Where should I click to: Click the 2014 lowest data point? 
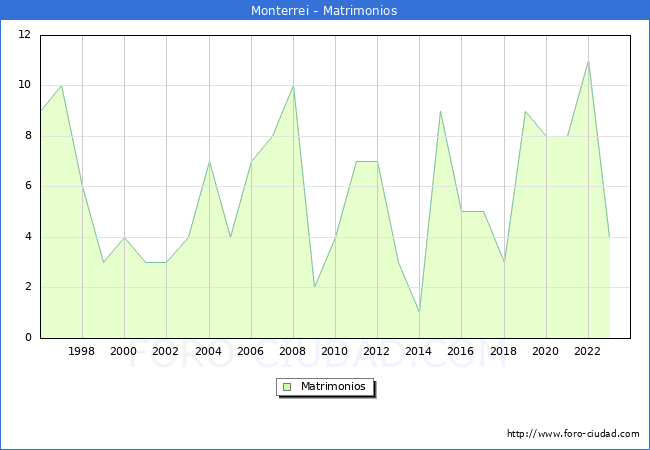pos(419,312)
